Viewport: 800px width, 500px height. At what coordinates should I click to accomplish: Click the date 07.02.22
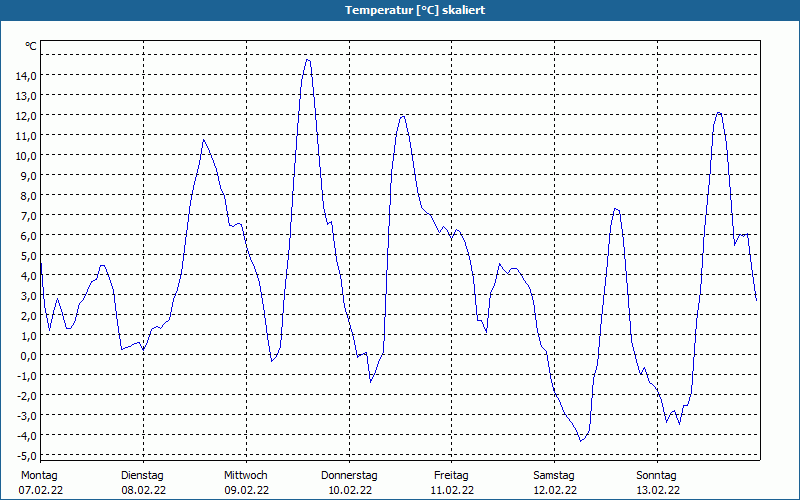coord(41,490)
